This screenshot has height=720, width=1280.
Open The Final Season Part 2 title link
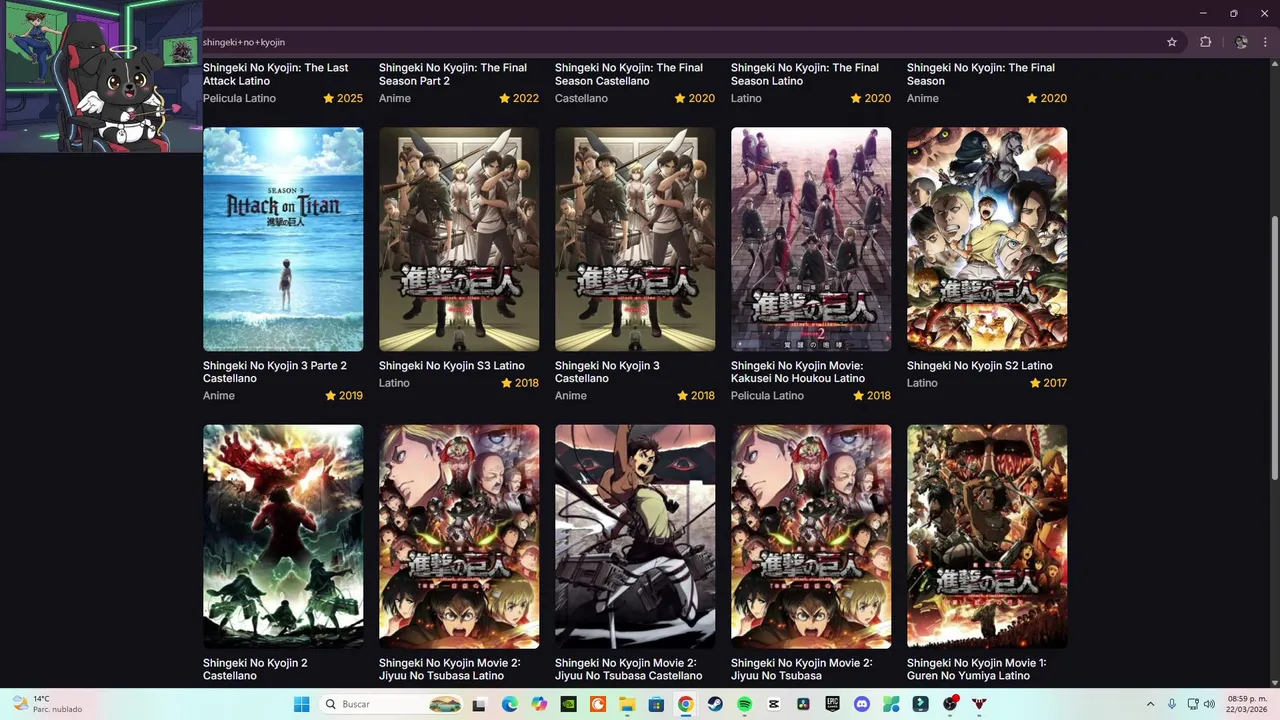coord(453,74)
